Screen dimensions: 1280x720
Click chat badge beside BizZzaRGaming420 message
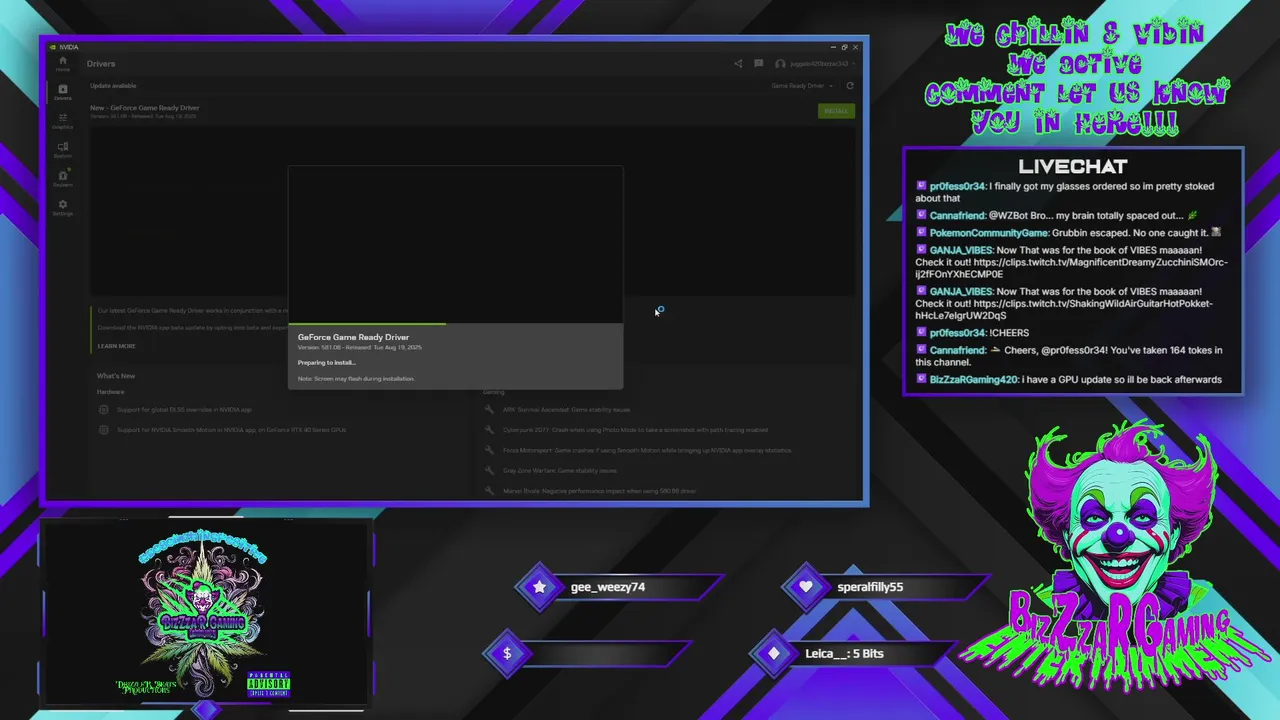coord(921,380)
